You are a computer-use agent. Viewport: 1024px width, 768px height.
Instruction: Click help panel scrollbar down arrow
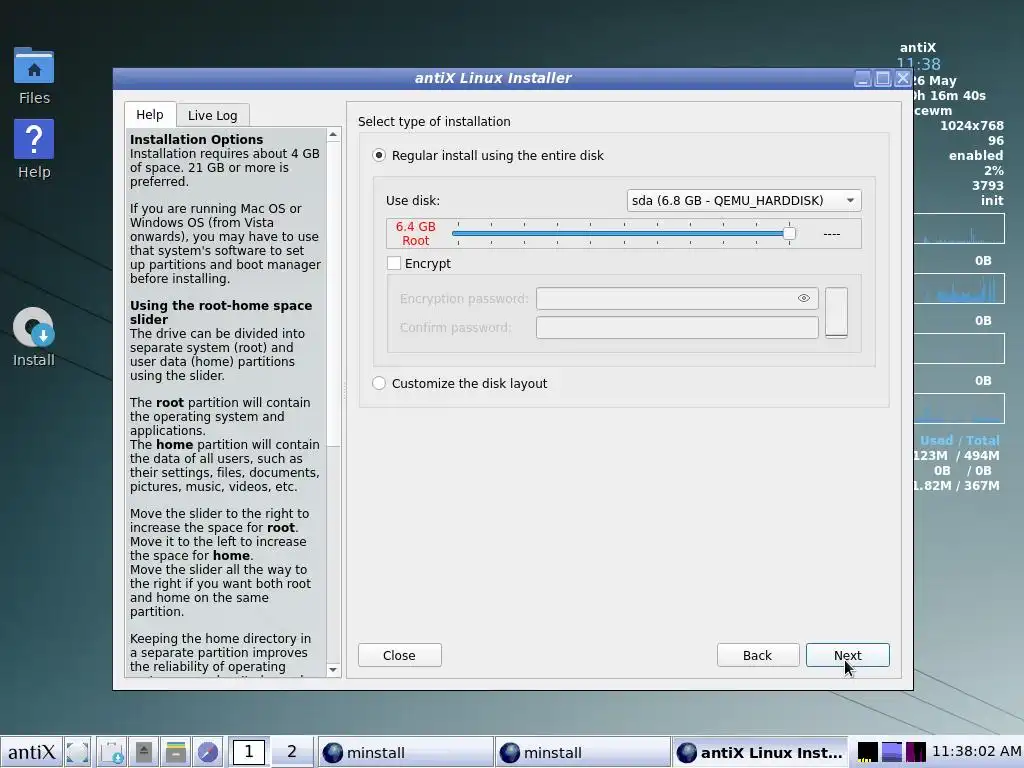click(x=334, y=669)
